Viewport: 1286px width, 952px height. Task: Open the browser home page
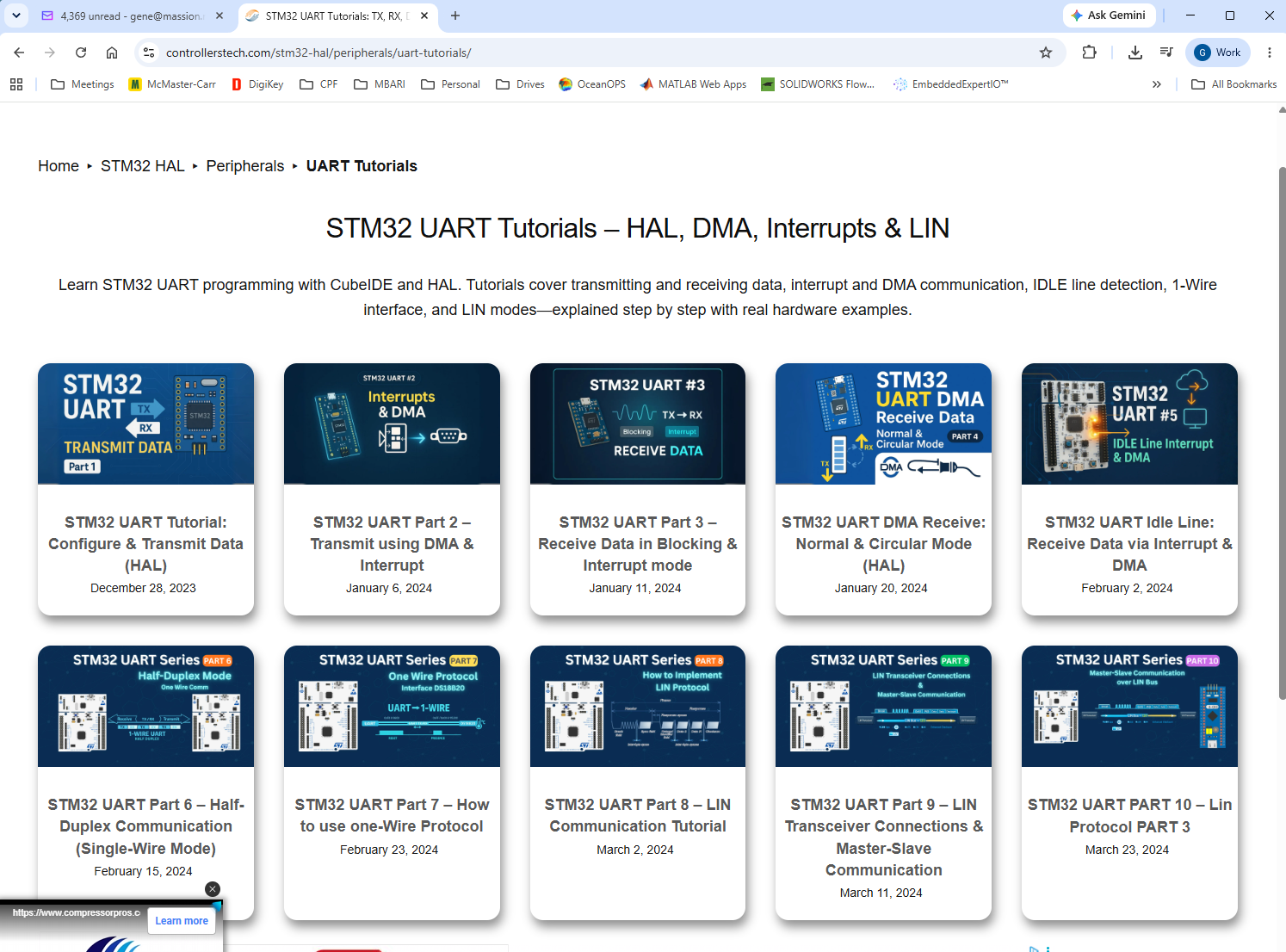[112, 53]
